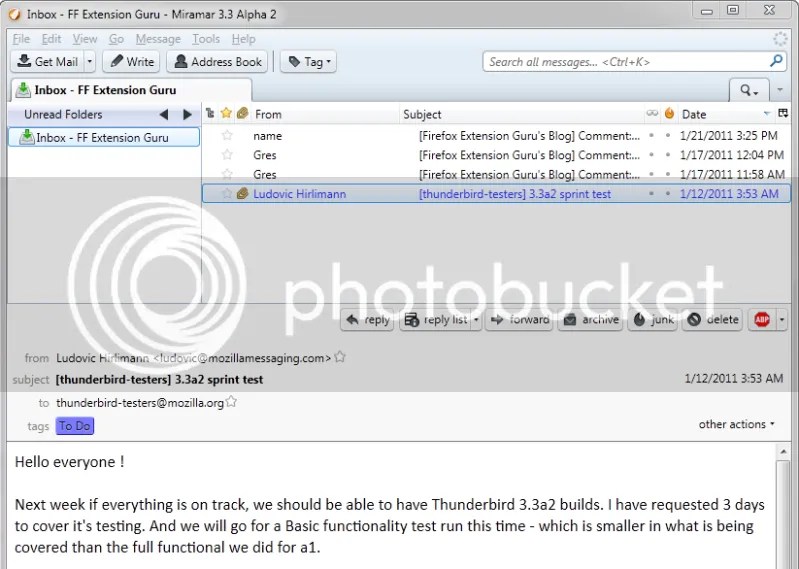Archive the message
799x569 pixels.
point(590,320)
